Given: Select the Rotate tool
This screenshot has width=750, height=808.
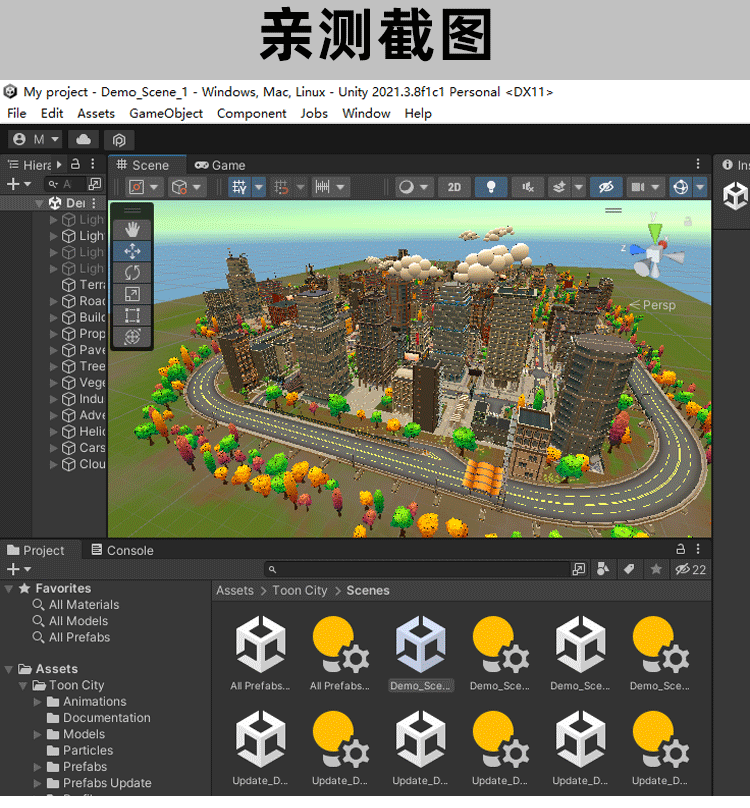Looking at the screenshot, I should [x=132, y=272].
